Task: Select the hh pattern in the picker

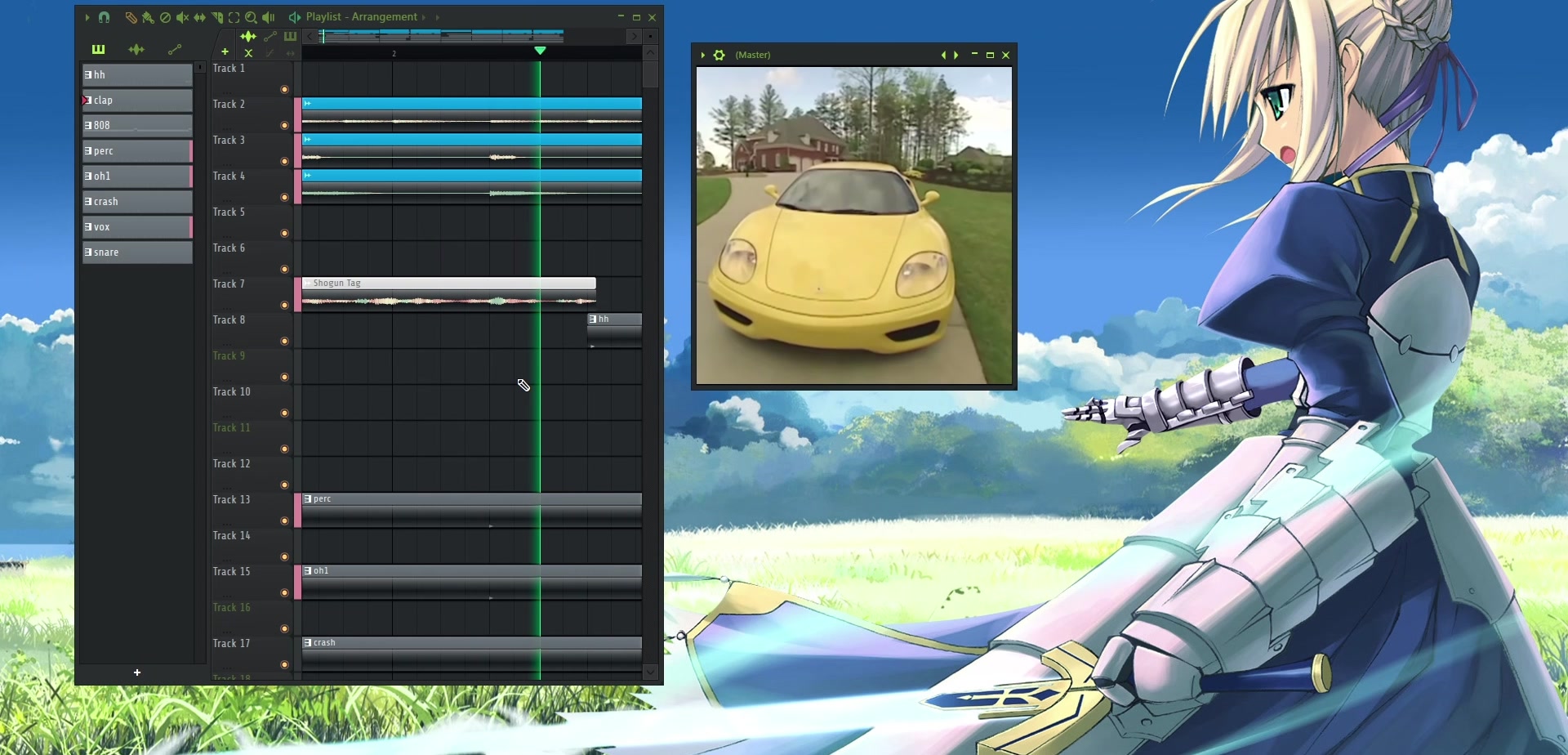Action: 137,75
